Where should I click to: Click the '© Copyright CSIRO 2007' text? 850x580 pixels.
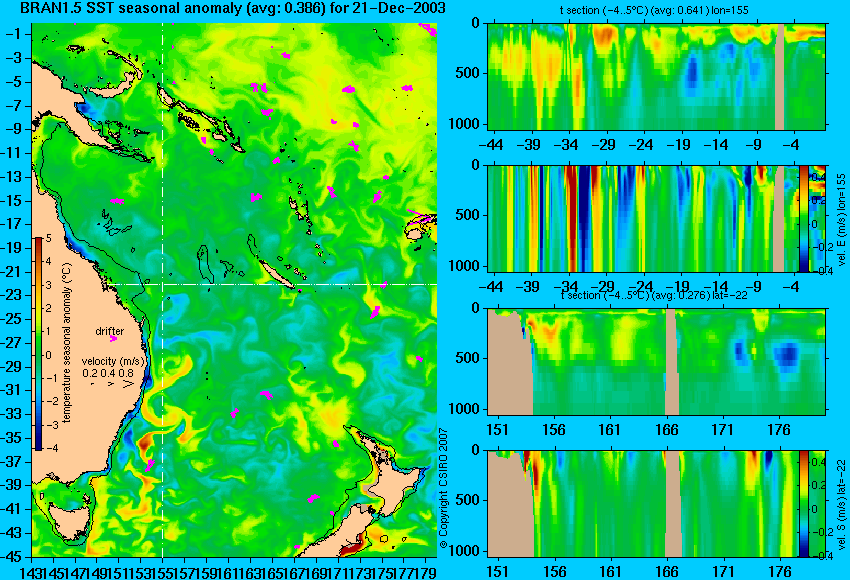click(443, 488)
